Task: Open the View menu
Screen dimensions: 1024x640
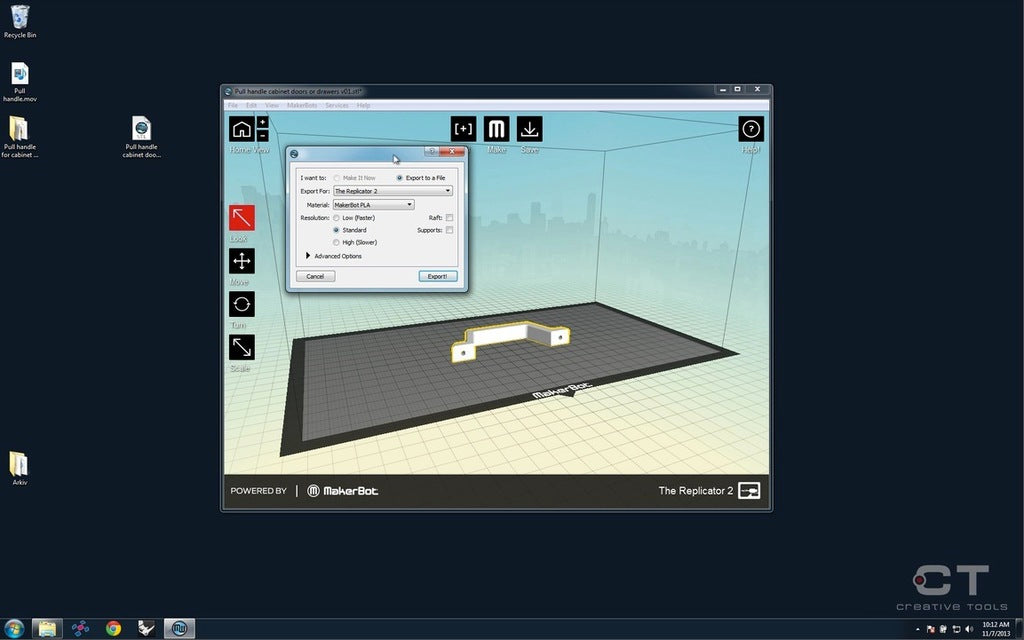Action: click(x=272, y=105)
